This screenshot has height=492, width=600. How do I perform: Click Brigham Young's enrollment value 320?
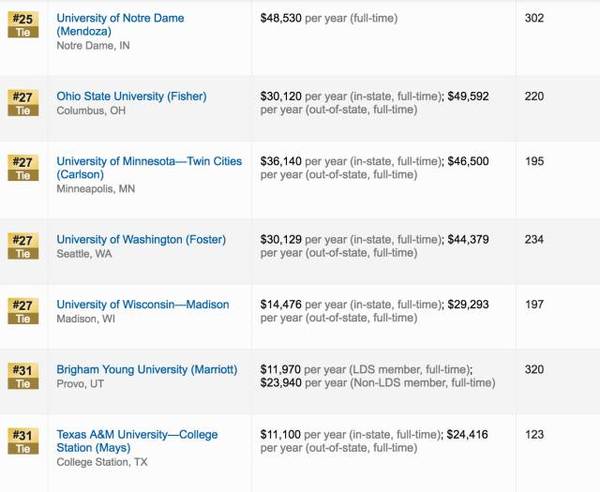pyautogui.click(x=535, y=370)
